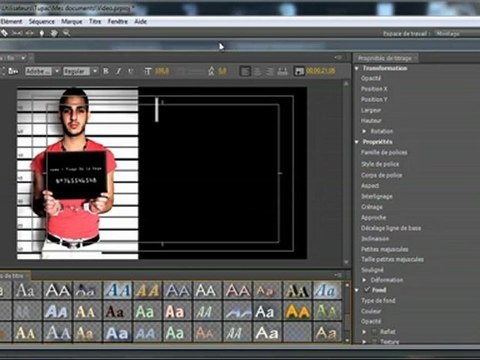The width and height of the screenshot is (480, 360).
Task: Click the mugshot photo in title canvas
Action: pos(77,173)
